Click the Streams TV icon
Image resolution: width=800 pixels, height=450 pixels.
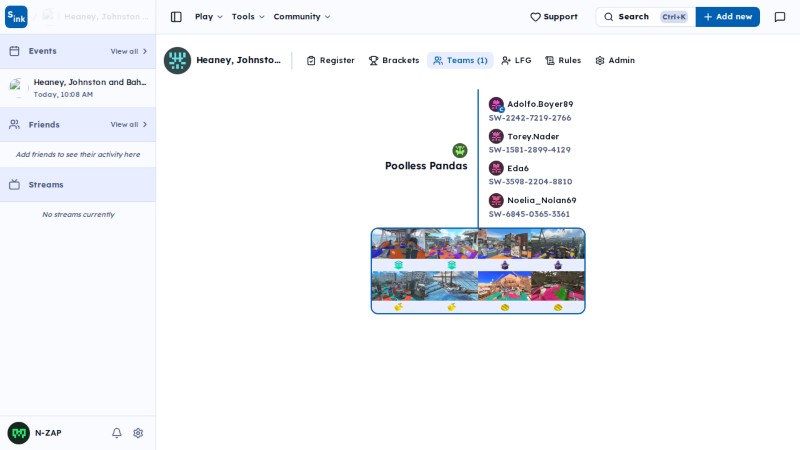(14, 185)
